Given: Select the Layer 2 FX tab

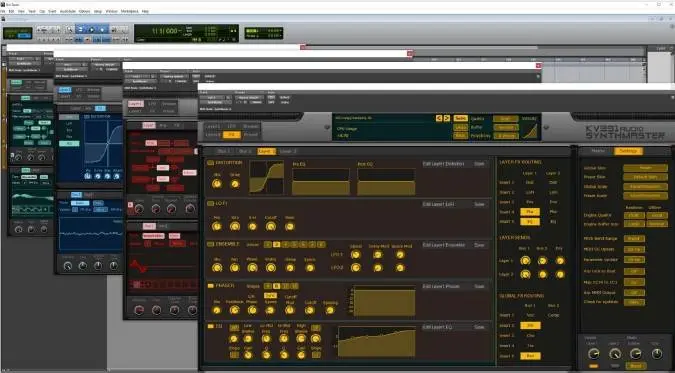Looking at the screenshot, I should [x=288, y=152].
